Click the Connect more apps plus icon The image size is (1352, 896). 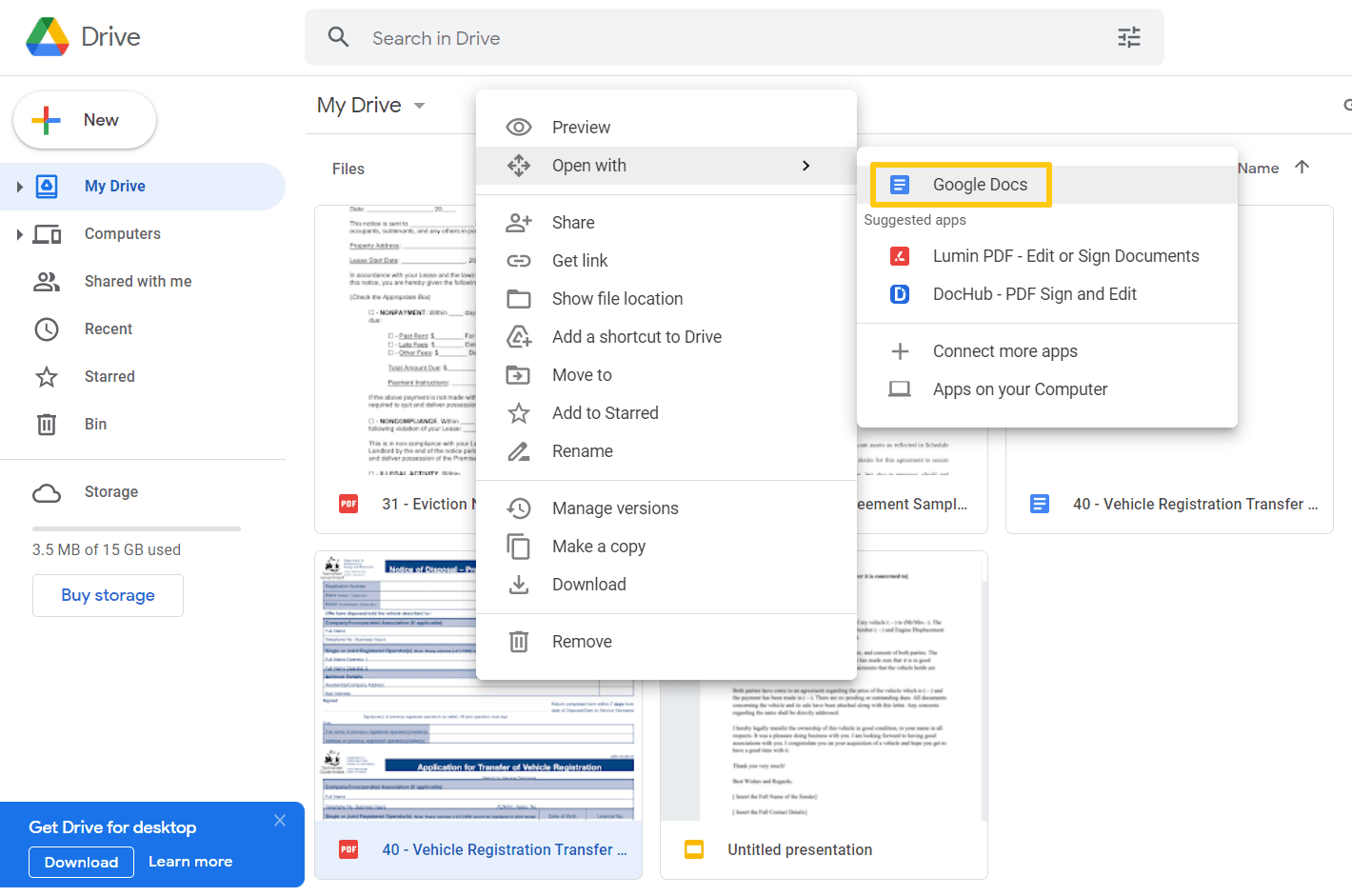click(900, 351)
